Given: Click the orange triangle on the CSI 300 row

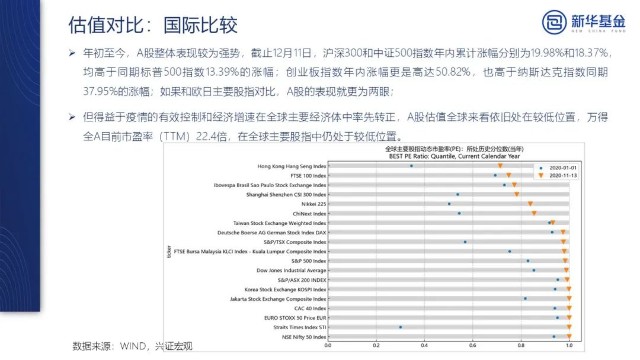Looking at the screenshot, I should pyautogui.click(x=517, y=195).
